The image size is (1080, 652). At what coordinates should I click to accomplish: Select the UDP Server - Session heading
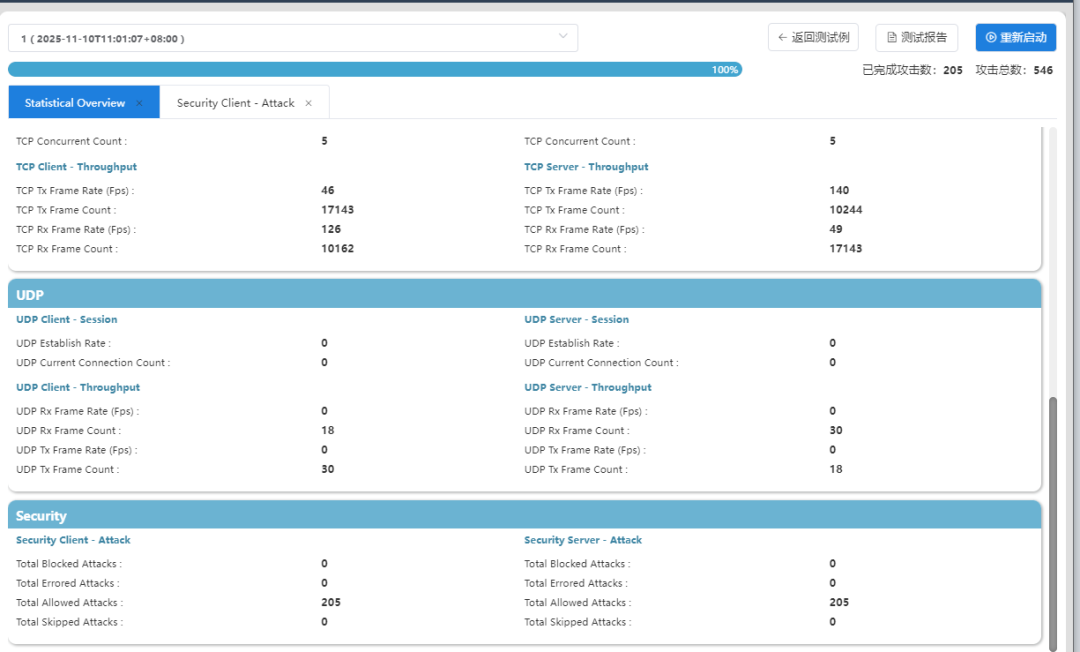coord(576,320)
